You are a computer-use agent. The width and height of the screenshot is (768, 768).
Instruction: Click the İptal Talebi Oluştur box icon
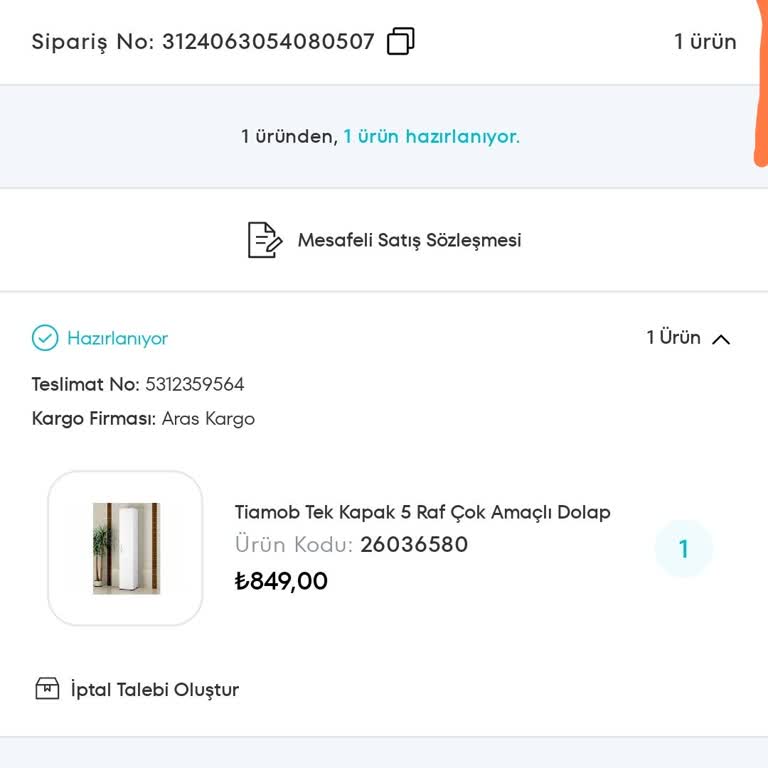pyautogui.click(x=47, y=689)
